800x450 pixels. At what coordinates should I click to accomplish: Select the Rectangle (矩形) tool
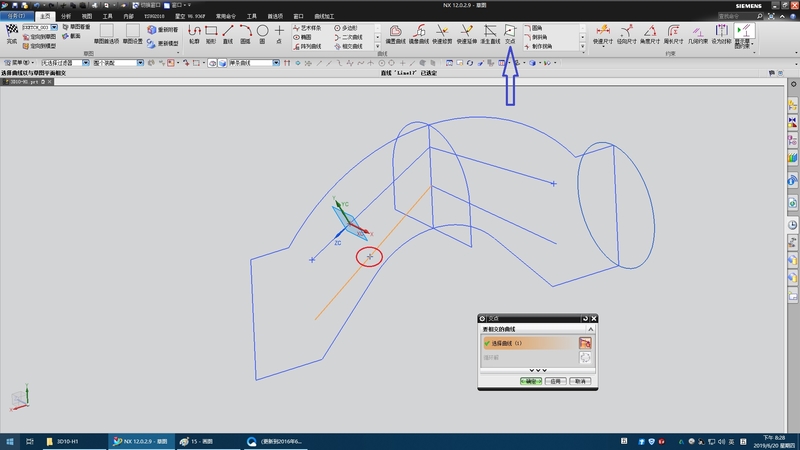coord(211,34)
